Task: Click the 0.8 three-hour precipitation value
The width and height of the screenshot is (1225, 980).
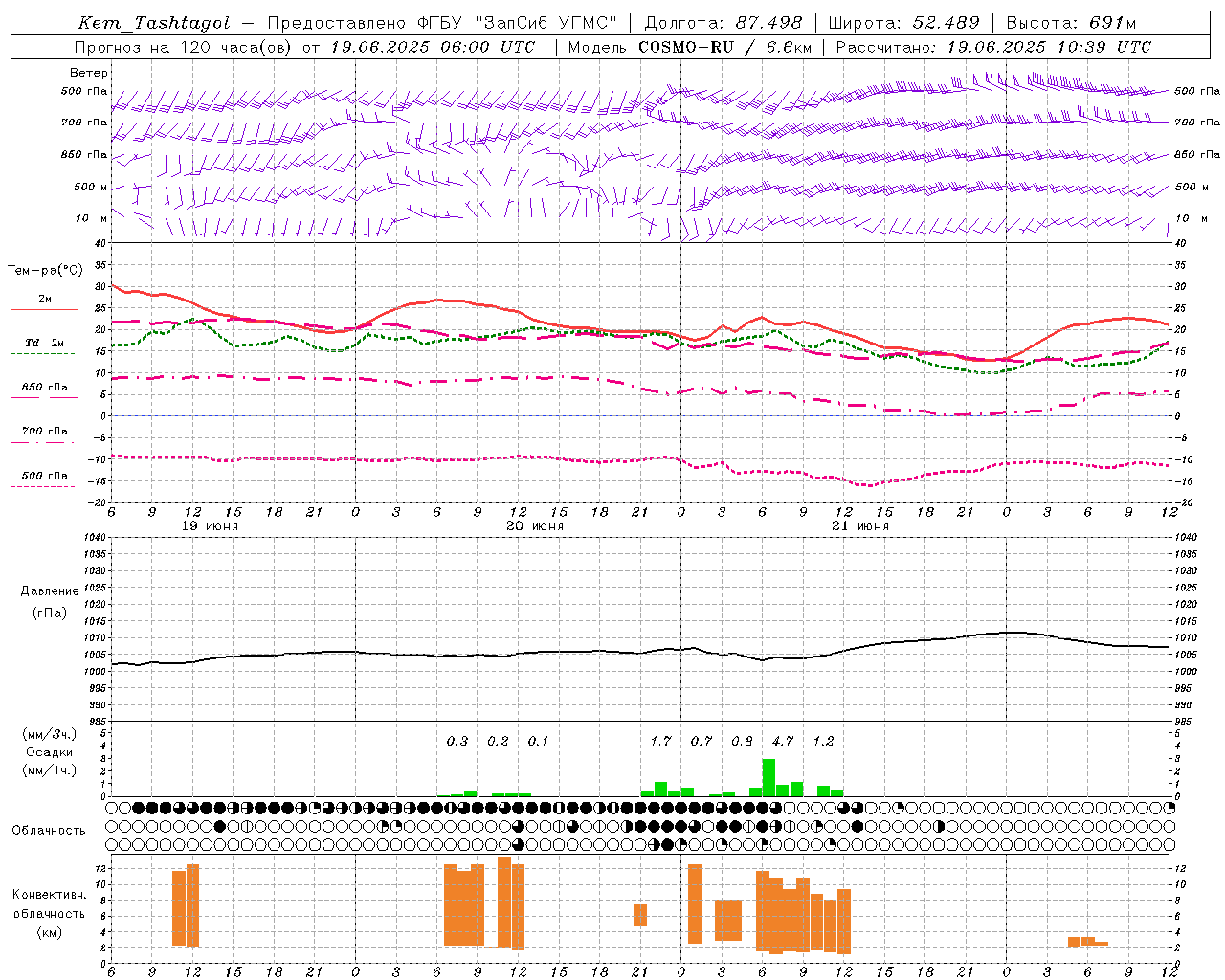Action: (x=742, y=741)
